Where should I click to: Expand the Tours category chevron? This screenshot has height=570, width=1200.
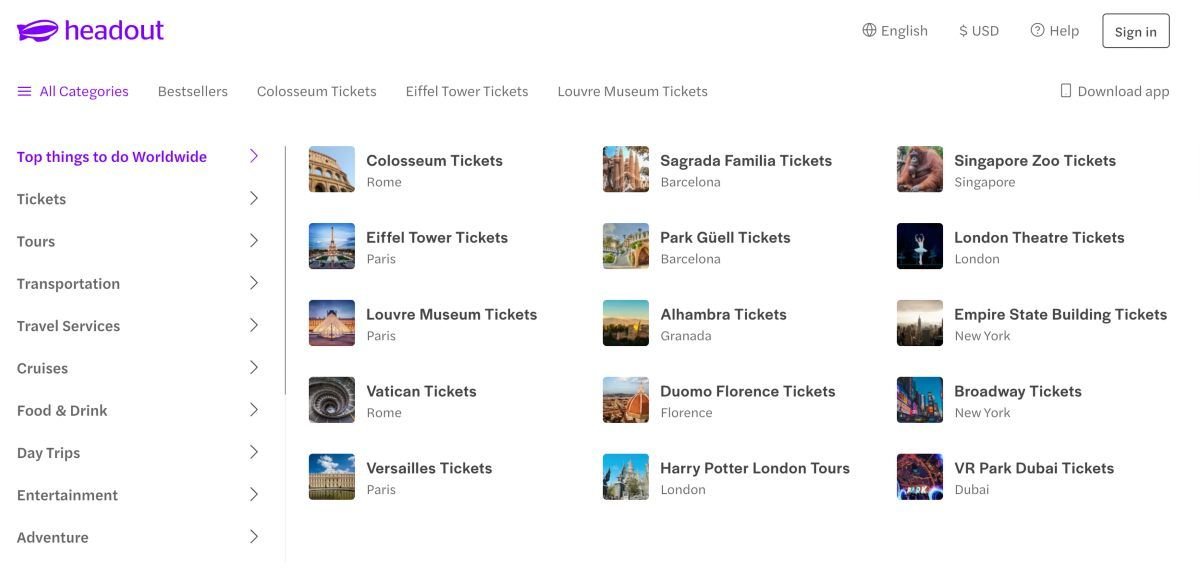pos(254,241)
